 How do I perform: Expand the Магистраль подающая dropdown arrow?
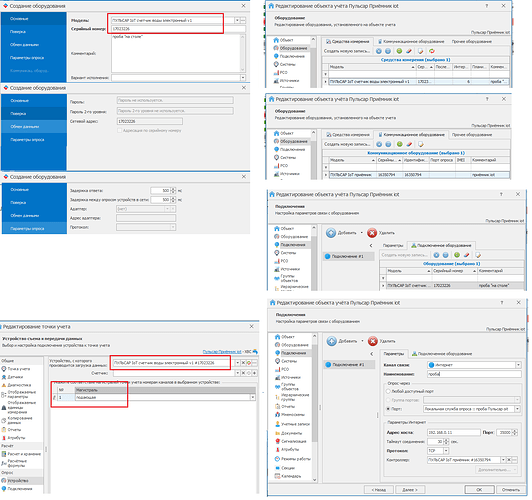point(253,397)
